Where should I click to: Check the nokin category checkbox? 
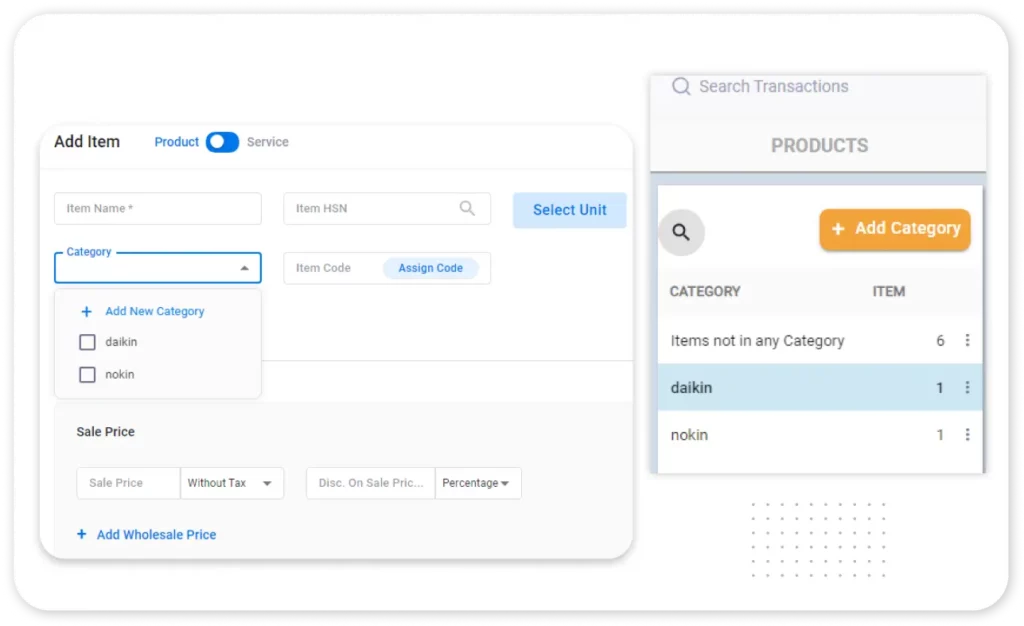87,375
